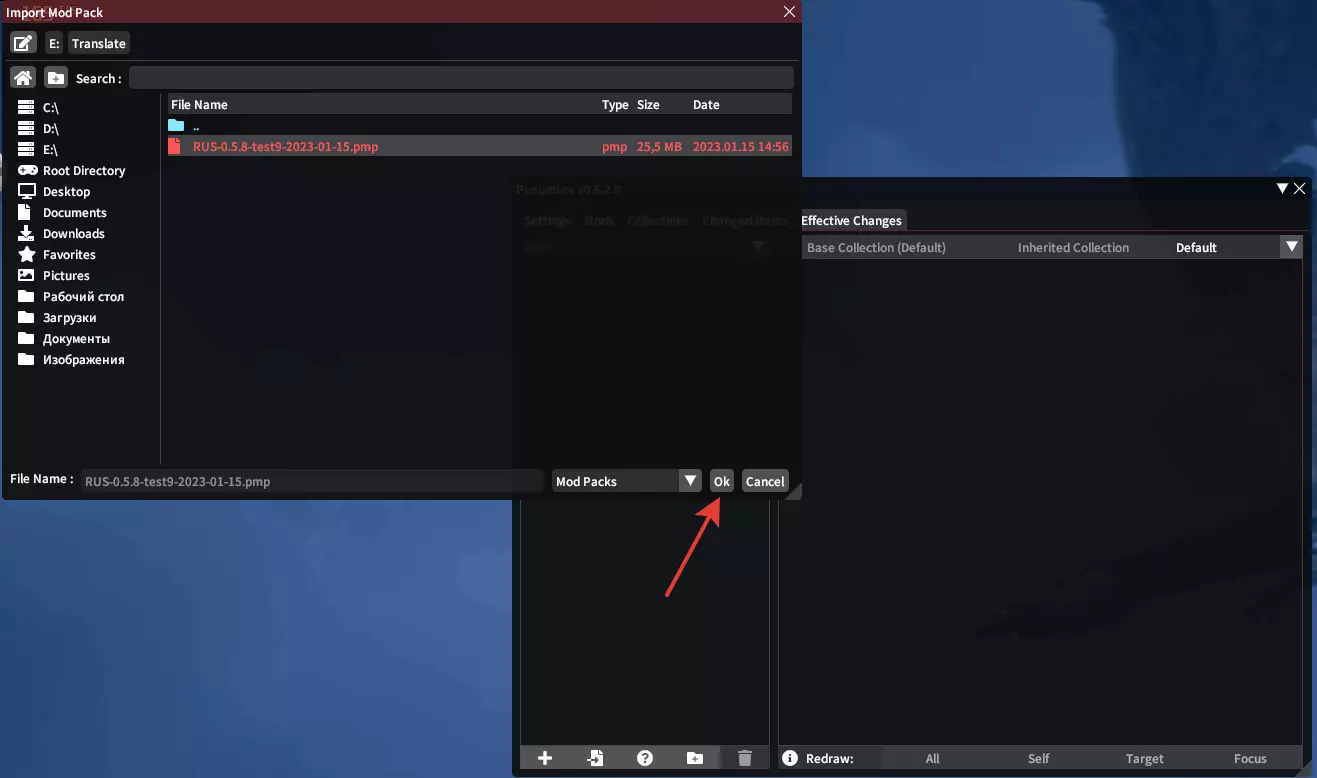Click the Redraw Self button
Viewport: 1317px width, 778px height.
[1039, 758]
